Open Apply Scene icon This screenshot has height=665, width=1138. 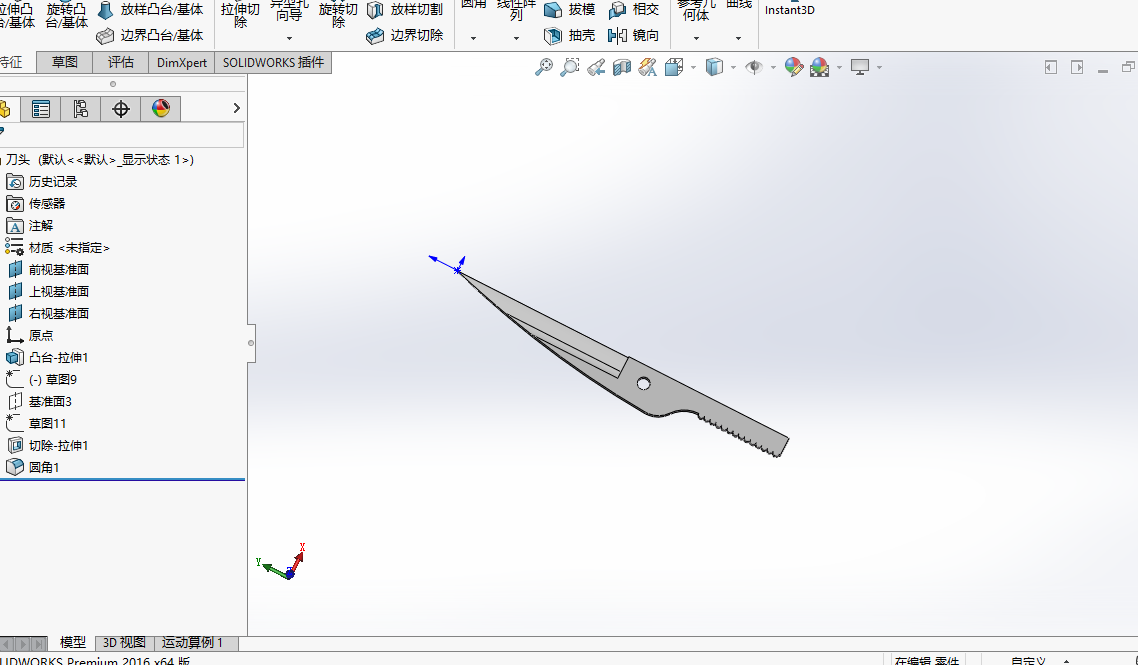819,68
